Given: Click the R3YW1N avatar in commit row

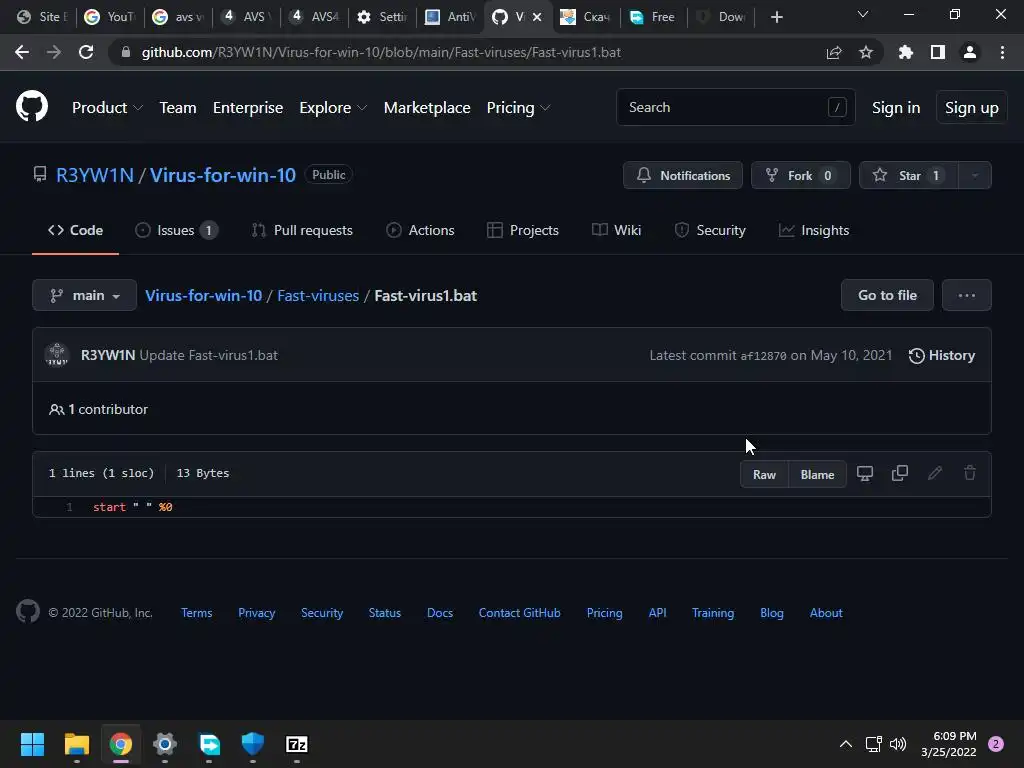Looking at the screenshot, I should (x=57, y=355).
